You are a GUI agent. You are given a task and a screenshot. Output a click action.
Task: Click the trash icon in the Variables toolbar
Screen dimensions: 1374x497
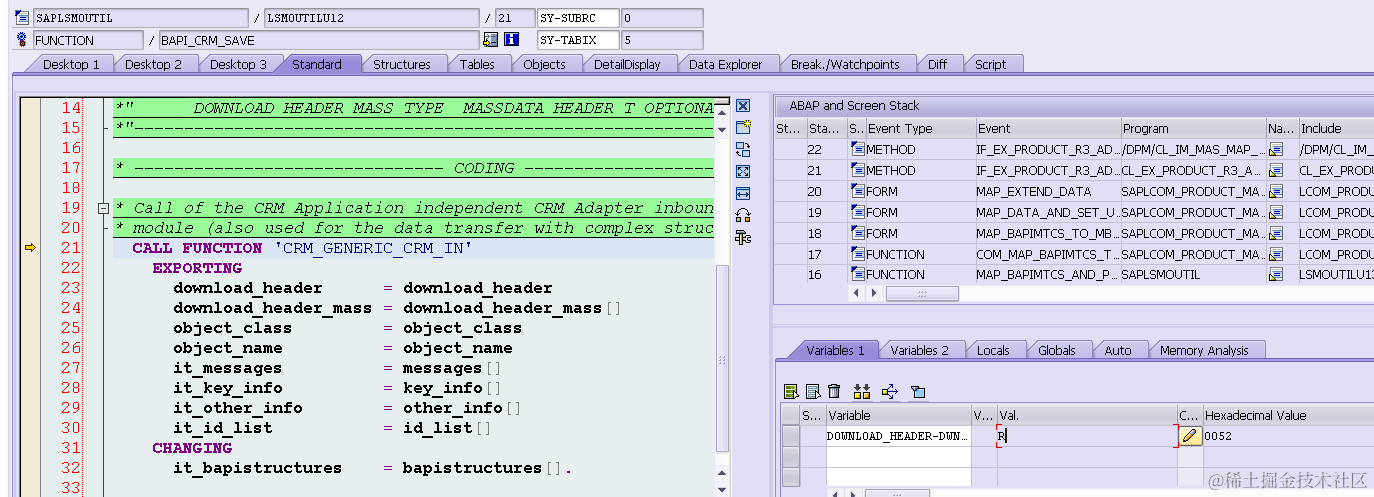tap(834, 391)
